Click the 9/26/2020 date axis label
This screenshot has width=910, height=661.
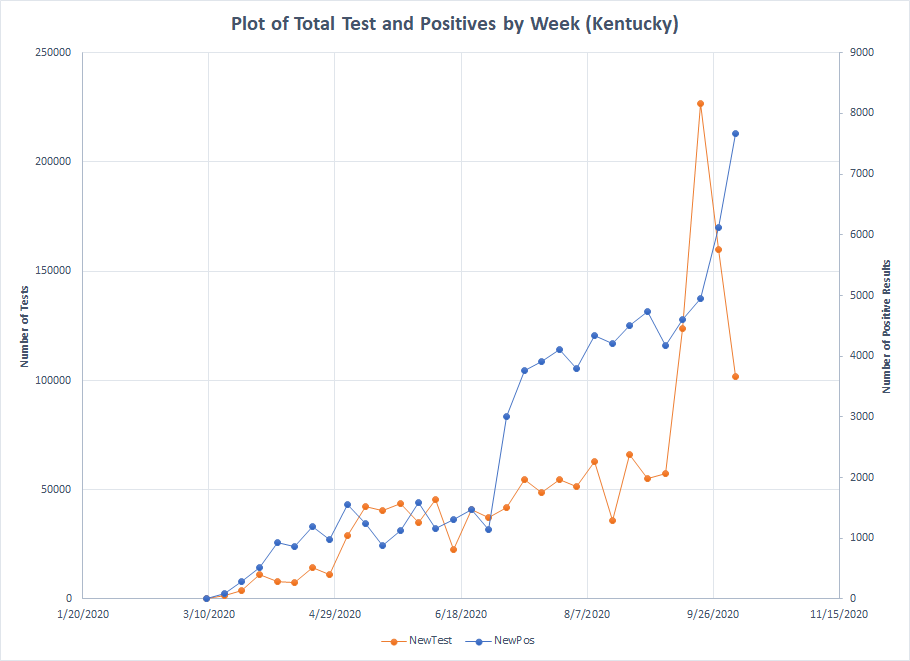(x=713, y=614)
